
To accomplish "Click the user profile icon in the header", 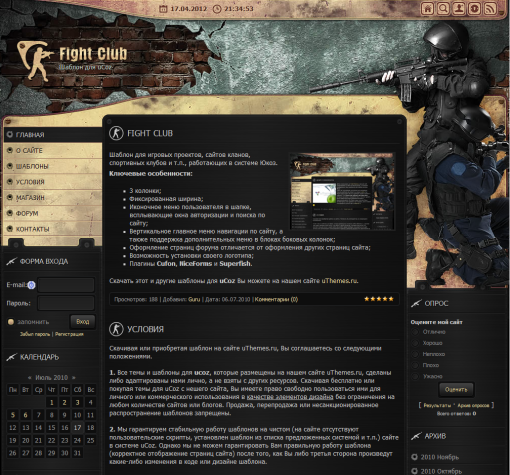I will [x=459, y=8].
